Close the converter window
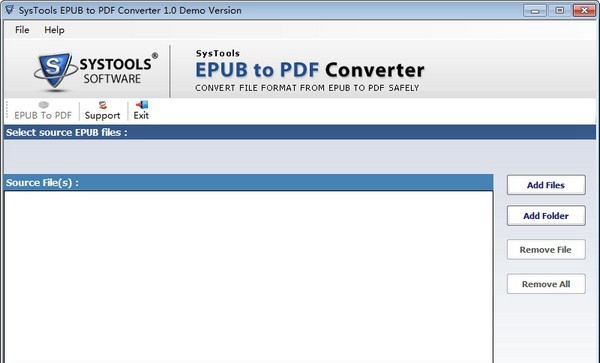 (x=584, y=11)
